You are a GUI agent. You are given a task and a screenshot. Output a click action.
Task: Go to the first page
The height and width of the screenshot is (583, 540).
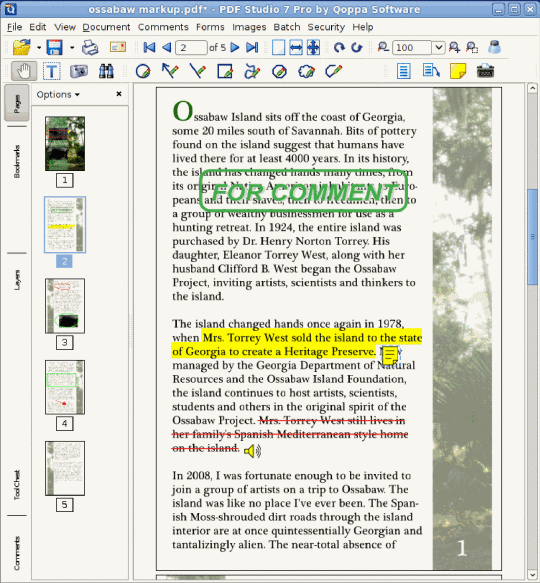pos(150,47)
